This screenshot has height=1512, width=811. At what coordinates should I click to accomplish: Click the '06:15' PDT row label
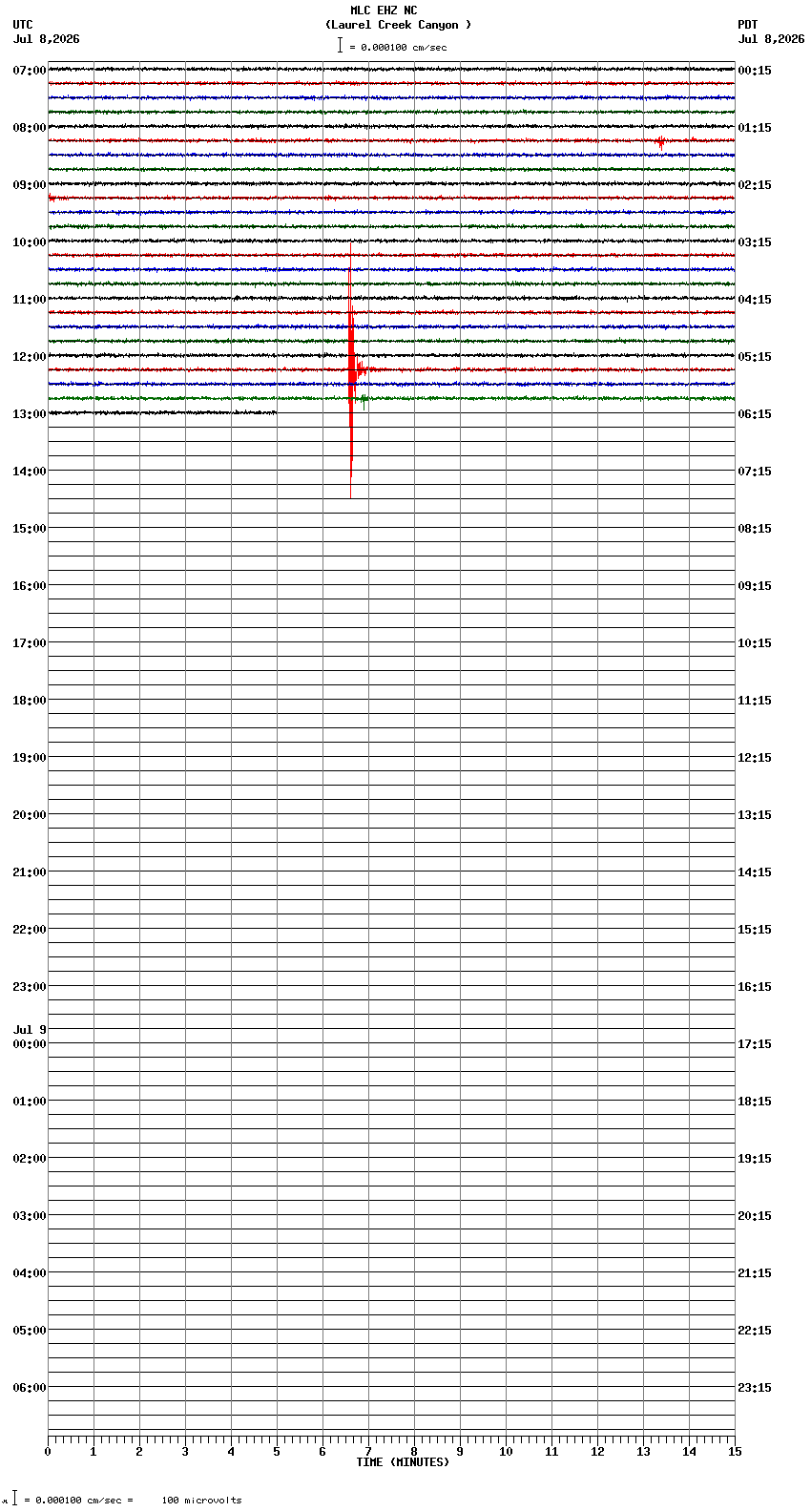755,413
